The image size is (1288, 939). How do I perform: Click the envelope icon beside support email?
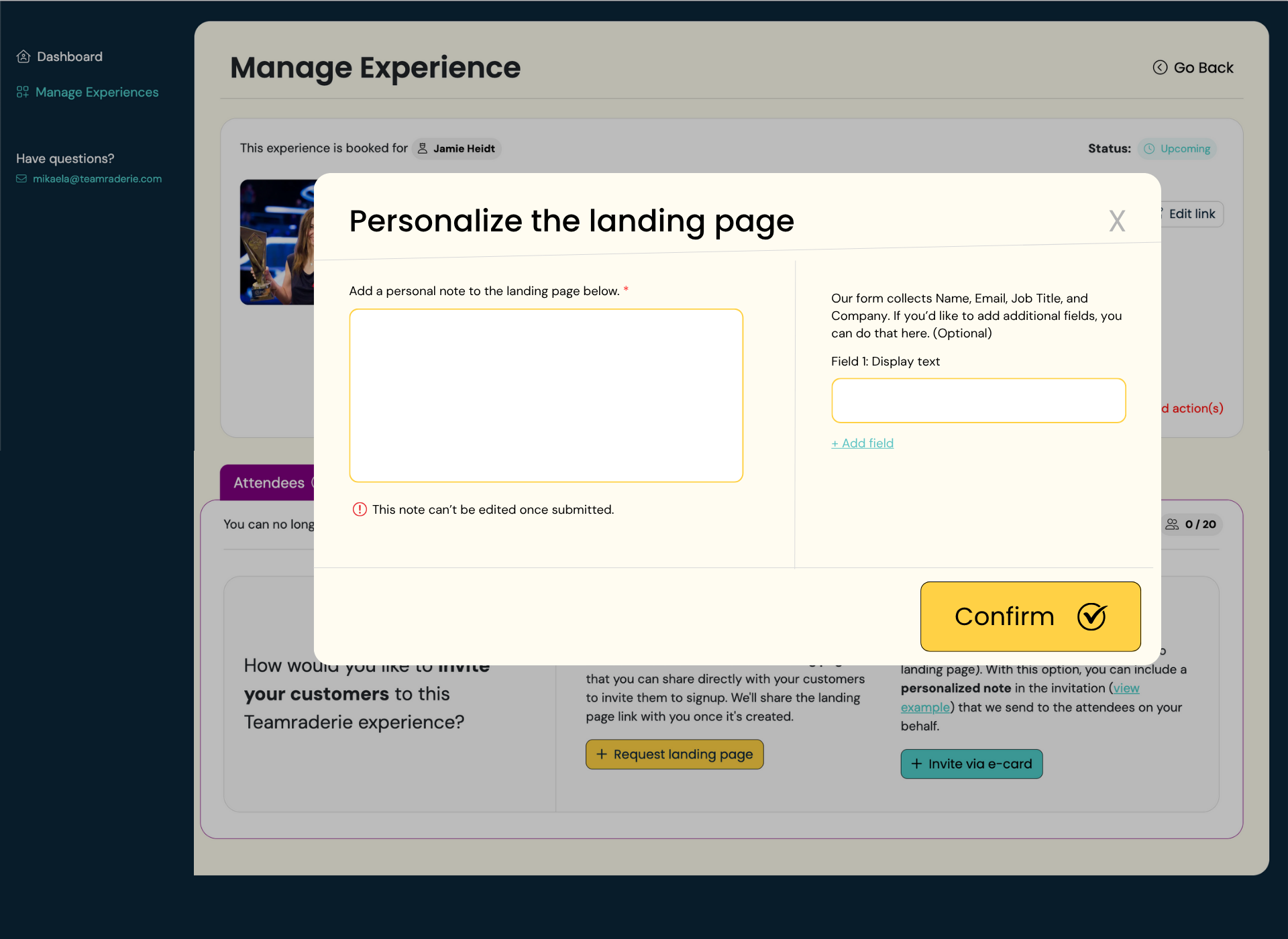(21, 179)
